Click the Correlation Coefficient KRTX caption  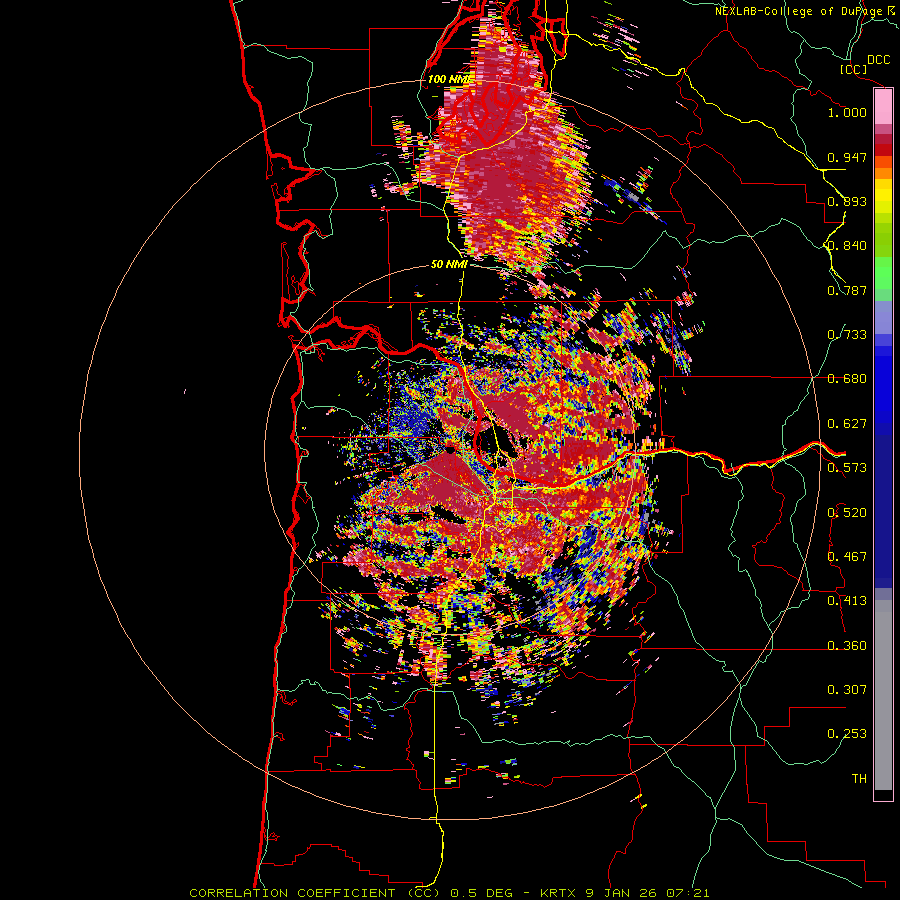pos(449,893)
